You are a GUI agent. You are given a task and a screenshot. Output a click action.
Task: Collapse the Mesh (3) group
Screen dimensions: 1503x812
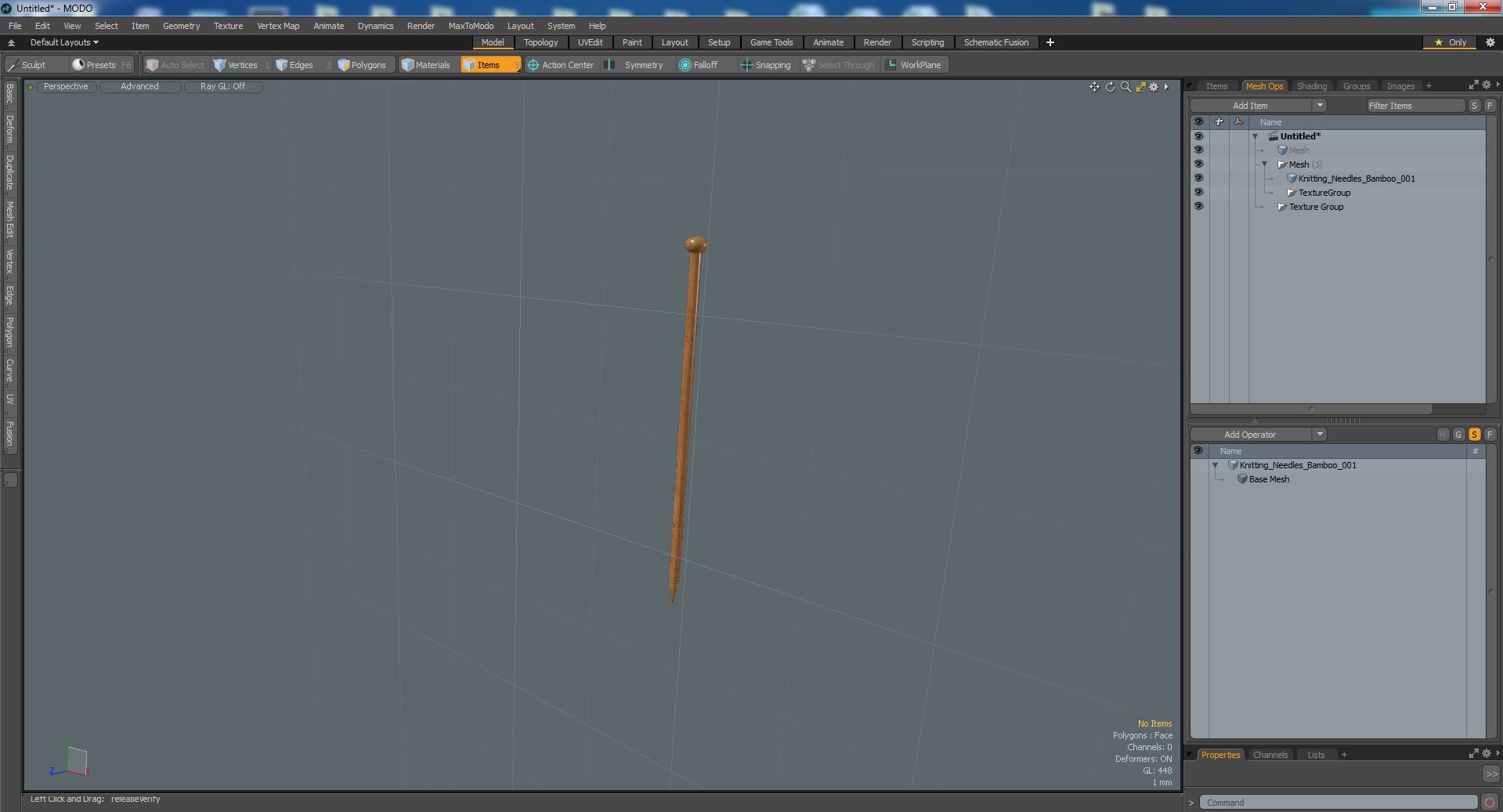(1265, 164)
